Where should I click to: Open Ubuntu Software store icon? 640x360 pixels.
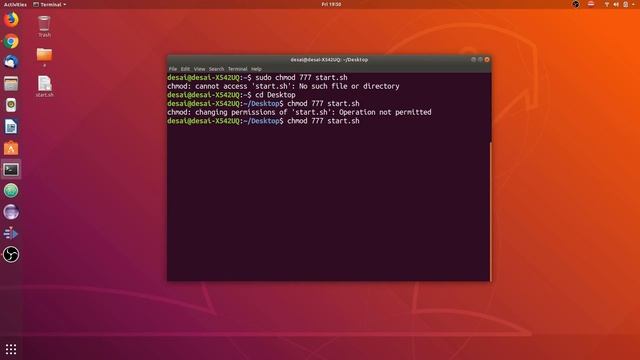click(11, 148)
